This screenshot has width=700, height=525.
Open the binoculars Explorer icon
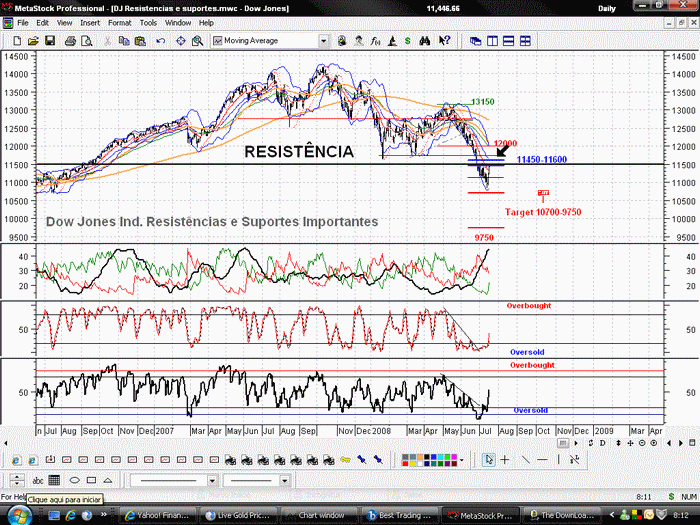[425, 41]
